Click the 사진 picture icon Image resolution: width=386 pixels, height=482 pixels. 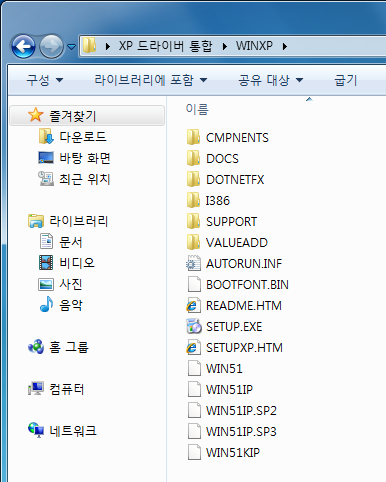click(x=46, y=284)
